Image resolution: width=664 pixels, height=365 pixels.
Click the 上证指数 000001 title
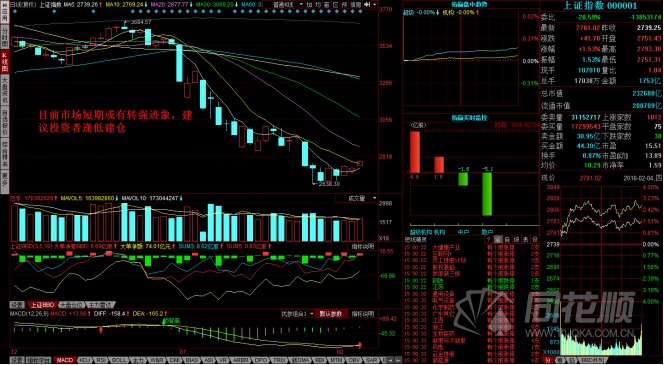600,6
